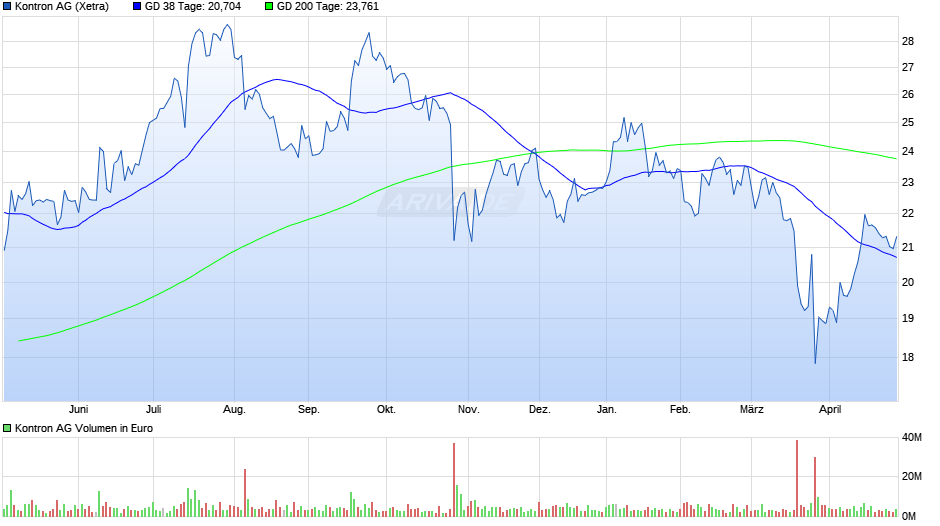Click the 40M volume axis label
This screenshot has width=940, height=526.
tap(912, 438)
